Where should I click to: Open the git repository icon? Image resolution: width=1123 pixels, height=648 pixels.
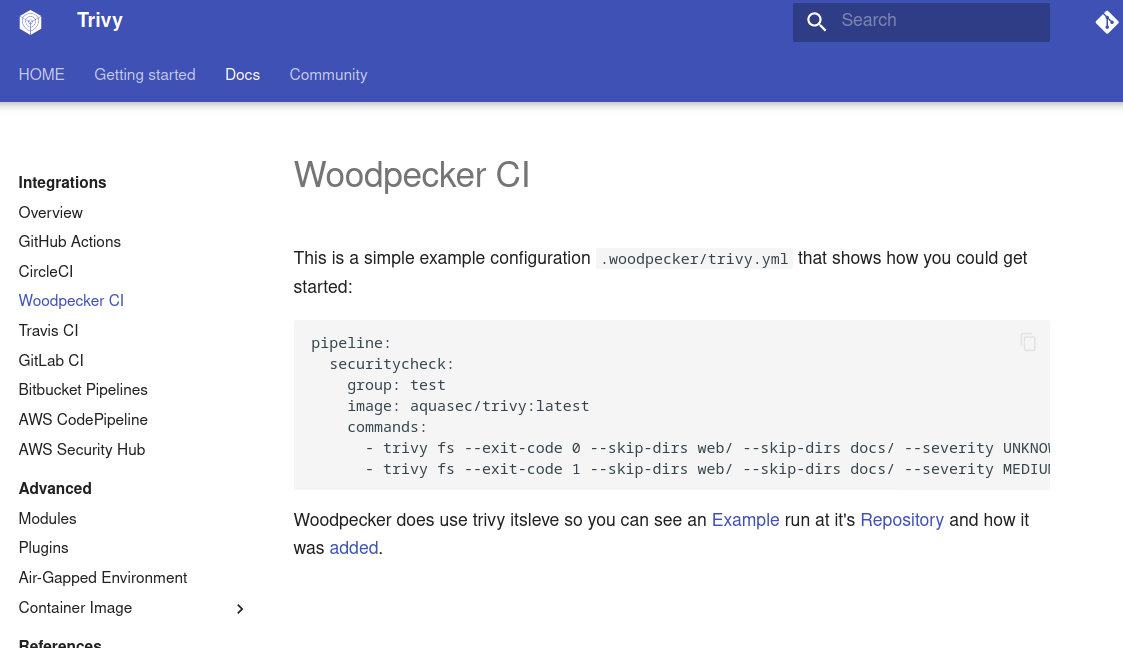[x=1108, y=21]
